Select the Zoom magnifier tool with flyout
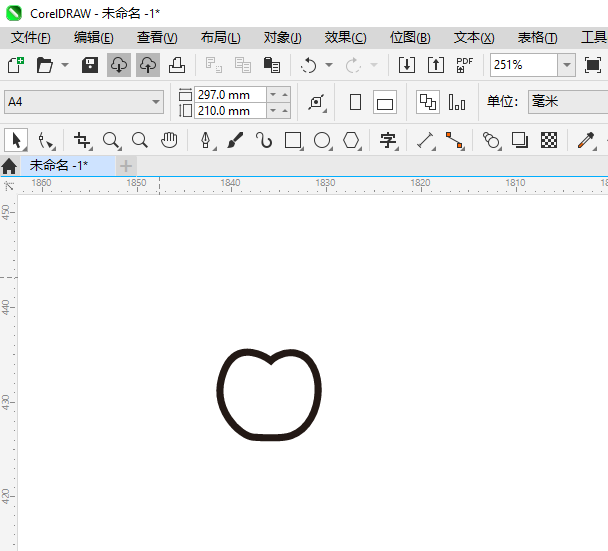608x551 pixels. pyautogui.click(x=112, y=140)
